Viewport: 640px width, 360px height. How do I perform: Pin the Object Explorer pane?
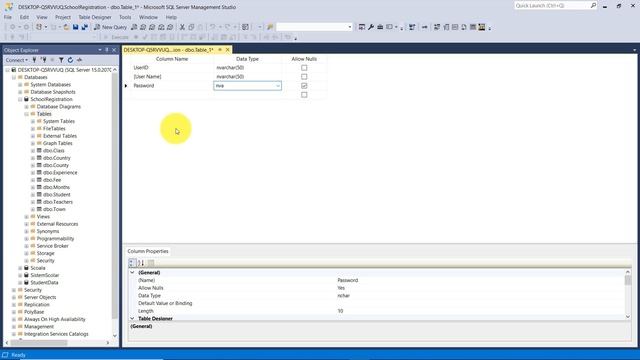coord(107,50)
